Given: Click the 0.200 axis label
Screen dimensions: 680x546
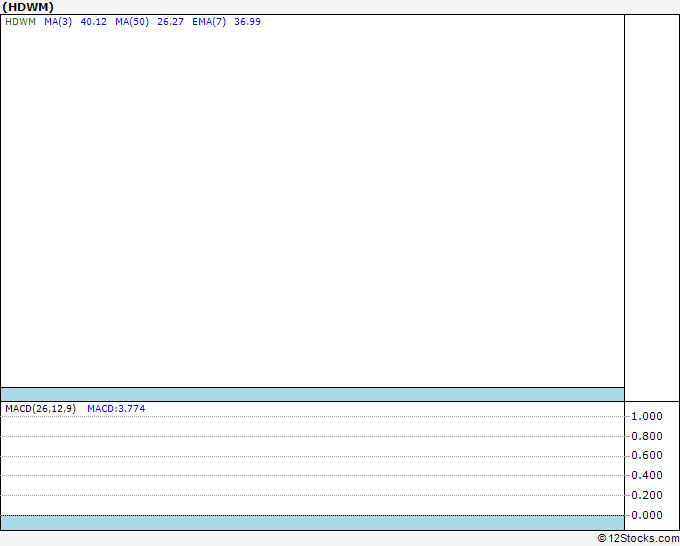Looking at the screenshot, I should (647, 495).
